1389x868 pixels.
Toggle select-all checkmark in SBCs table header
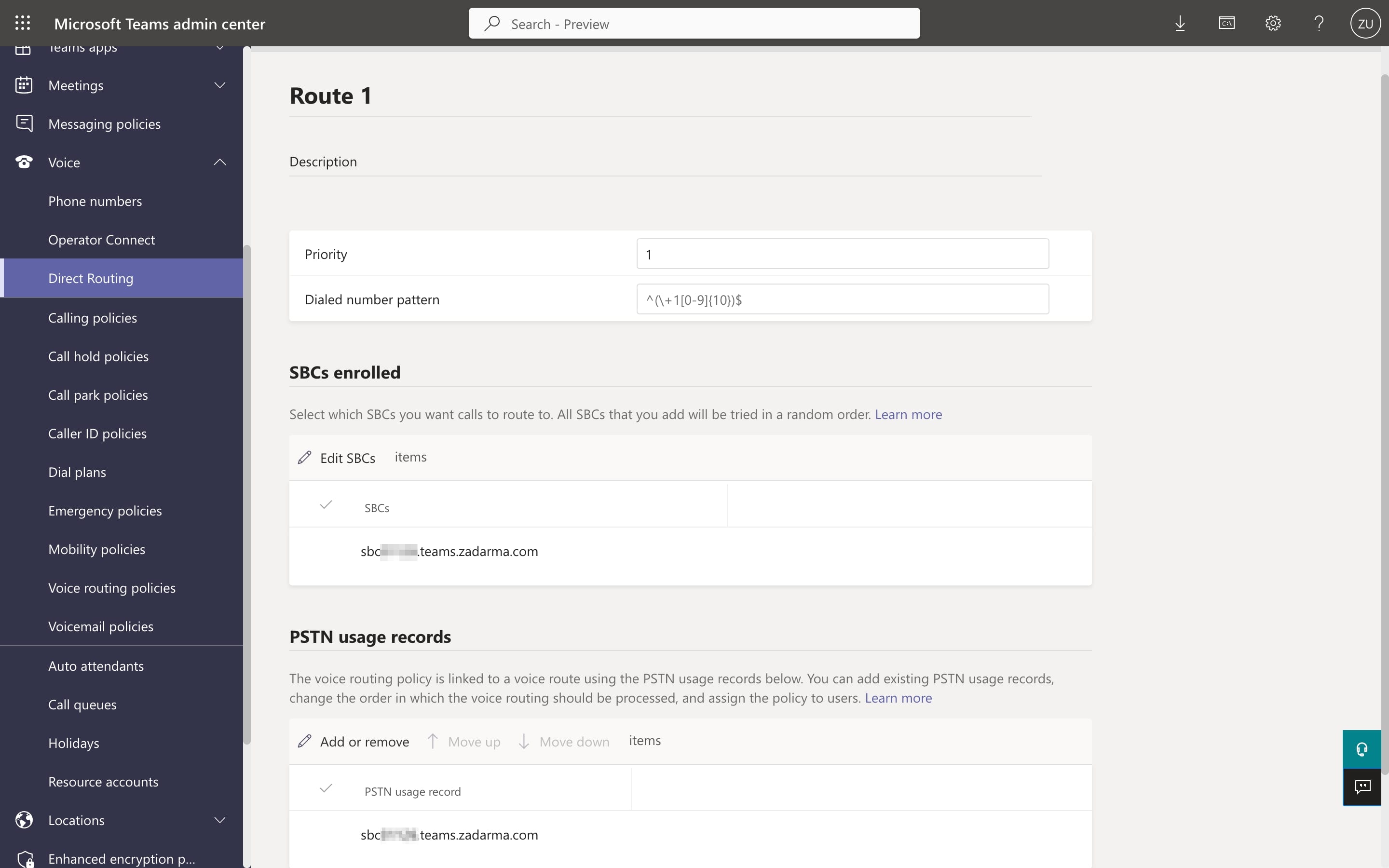326,505
